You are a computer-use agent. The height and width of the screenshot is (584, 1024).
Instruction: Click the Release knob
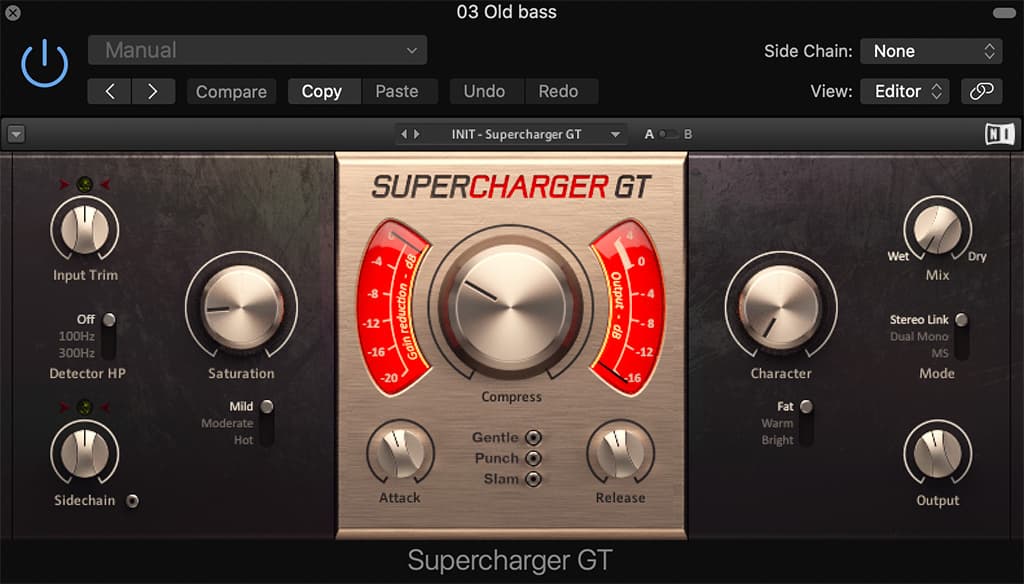[x=620, y=453]
